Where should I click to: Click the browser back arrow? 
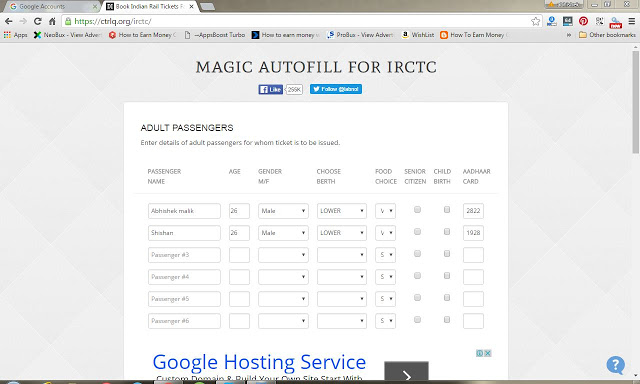9,21
